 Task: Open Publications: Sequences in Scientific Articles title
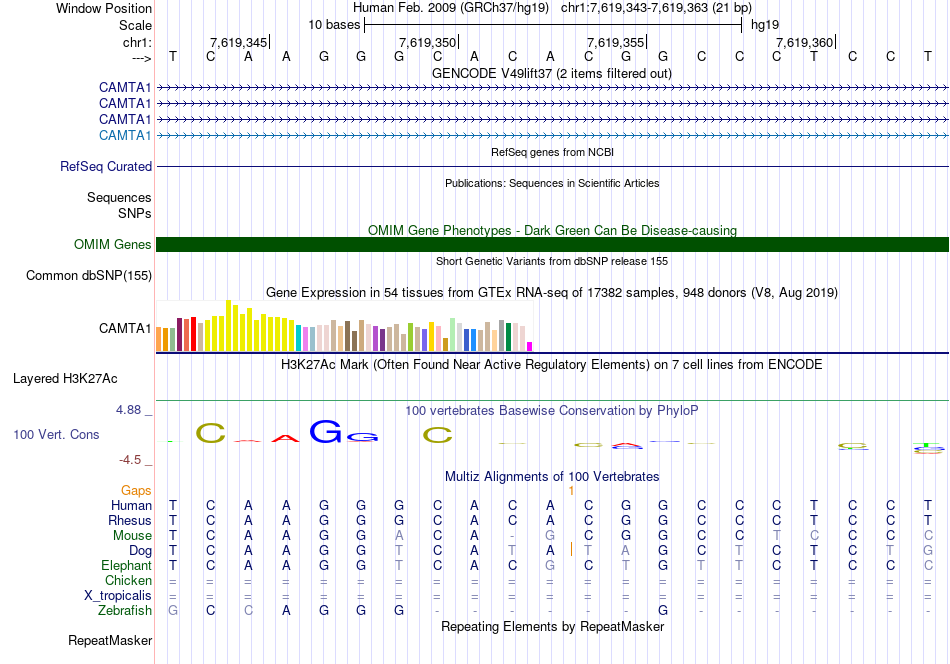pos(552,183)
